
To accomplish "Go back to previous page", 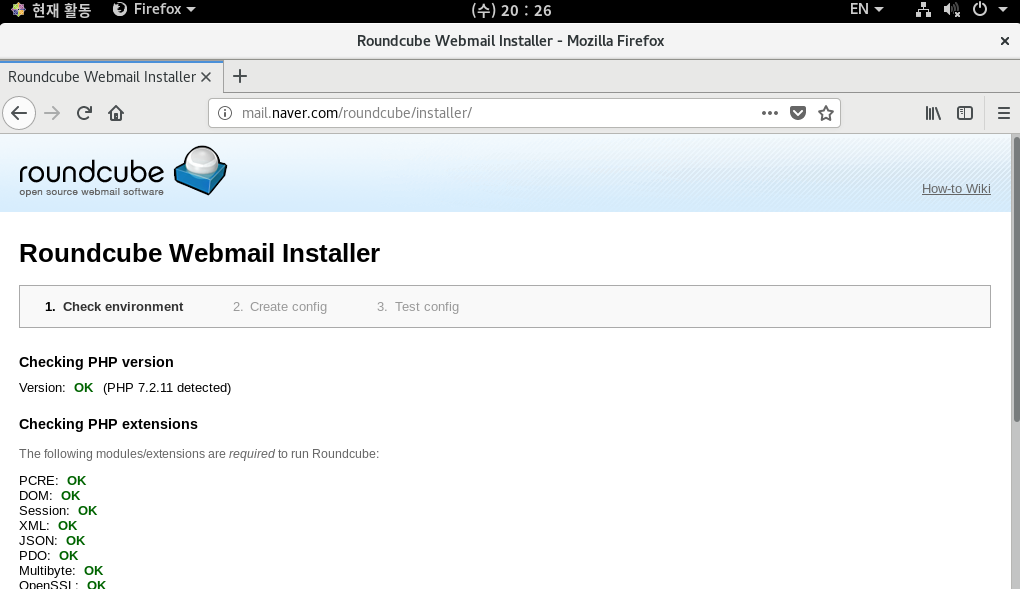I will coord(19,113).
